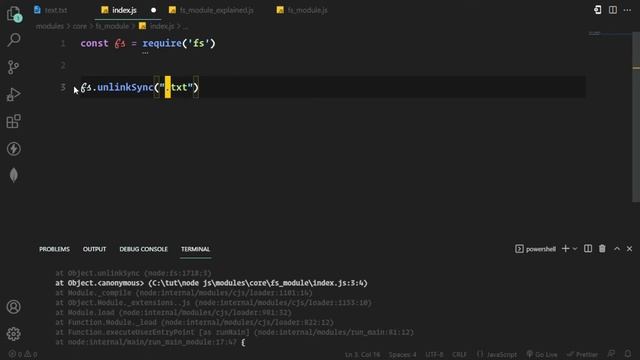Click the feedback icon in status bar
The image size is (640, 360).
click(x=611, y=354)
